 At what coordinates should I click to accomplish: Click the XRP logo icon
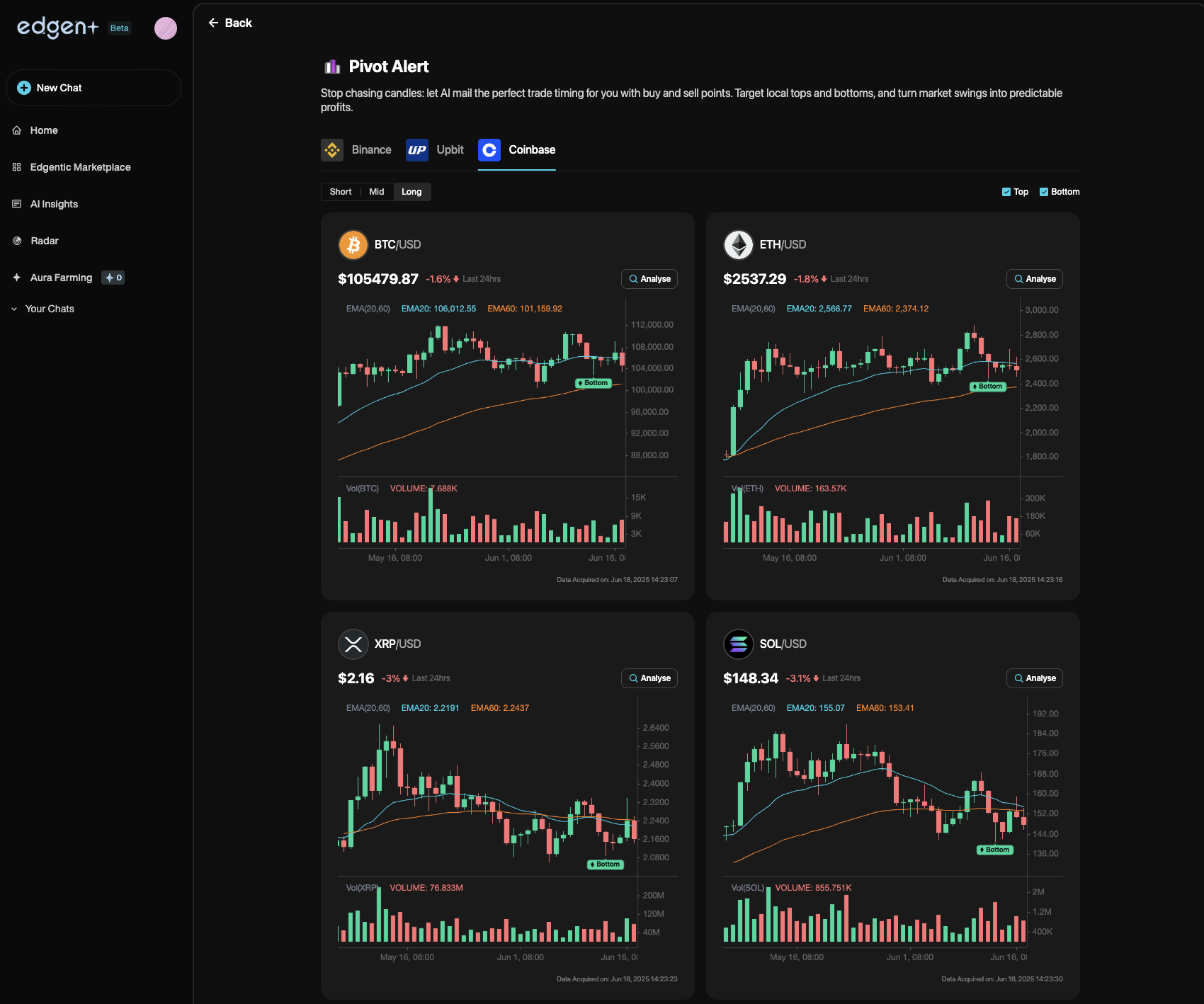coord(353,644)
